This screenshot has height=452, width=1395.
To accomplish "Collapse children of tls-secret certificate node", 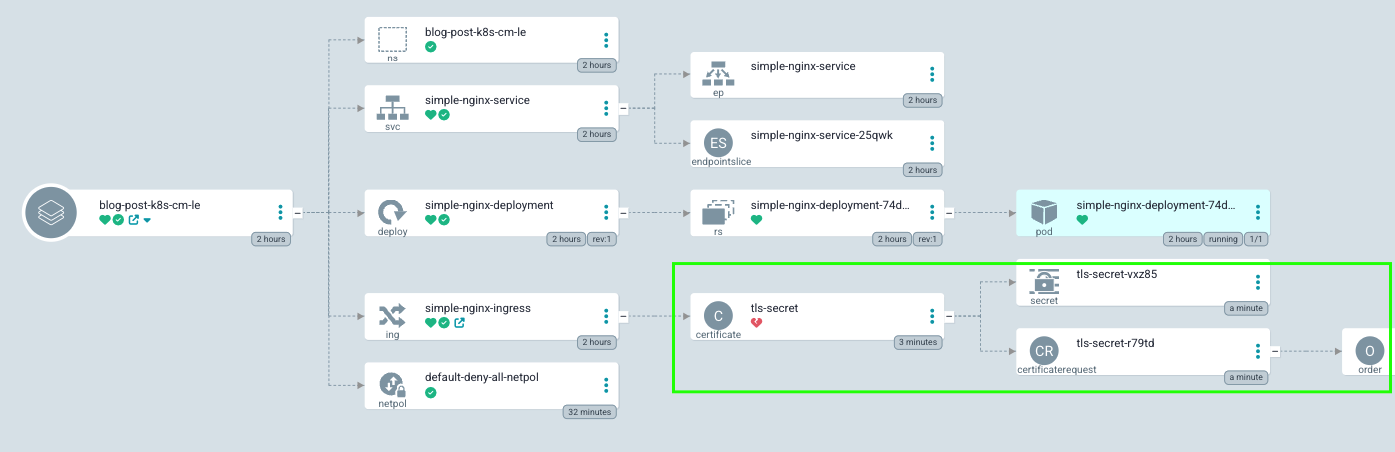I will [949, 316].
